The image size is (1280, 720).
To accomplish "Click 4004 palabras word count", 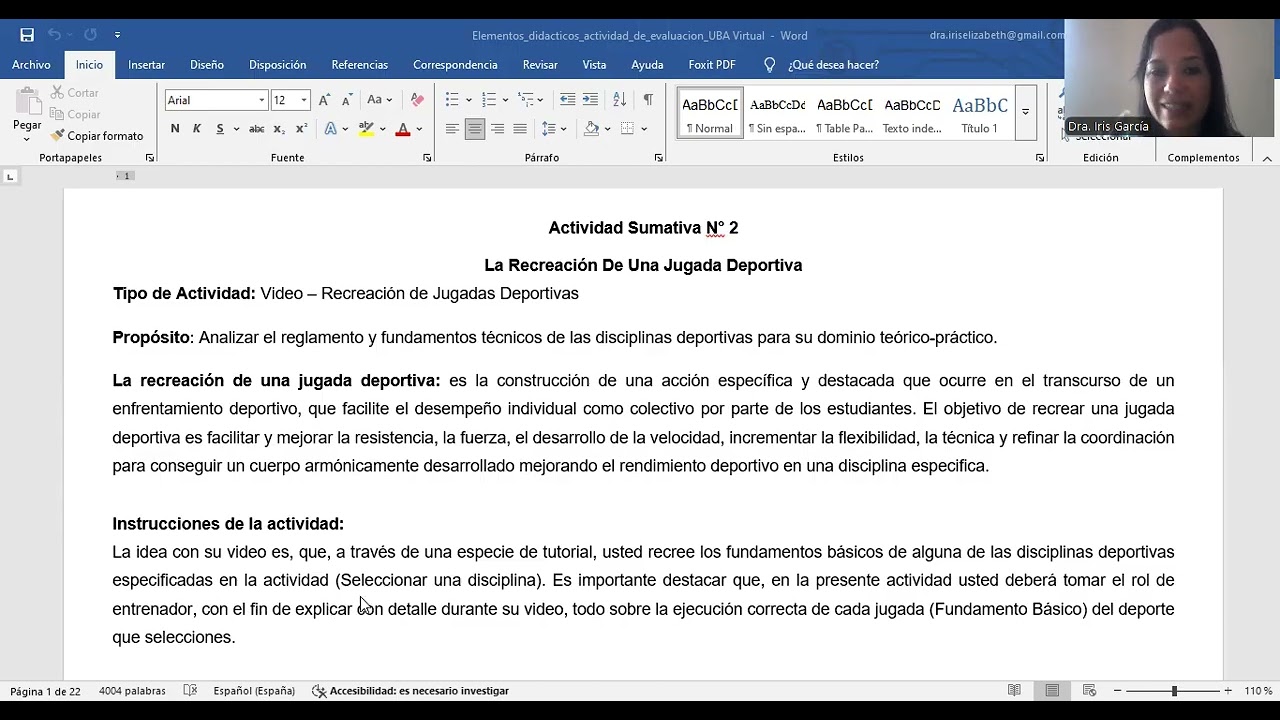I will (x=132, y=690).
